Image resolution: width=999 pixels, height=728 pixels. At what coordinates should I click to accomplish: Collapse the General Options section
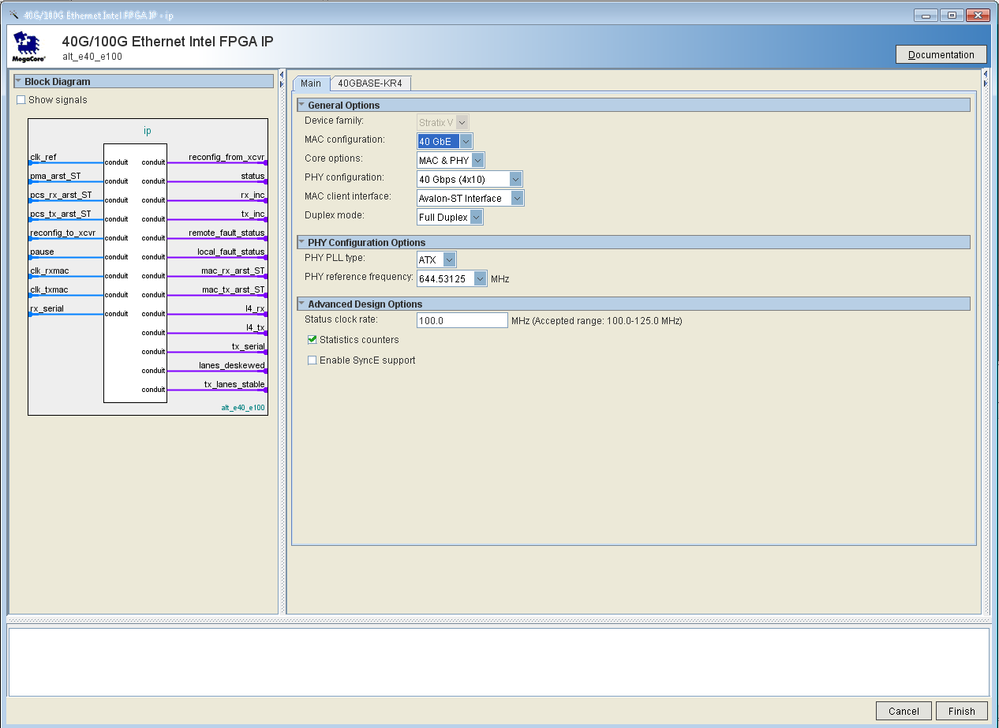(300, 105)
